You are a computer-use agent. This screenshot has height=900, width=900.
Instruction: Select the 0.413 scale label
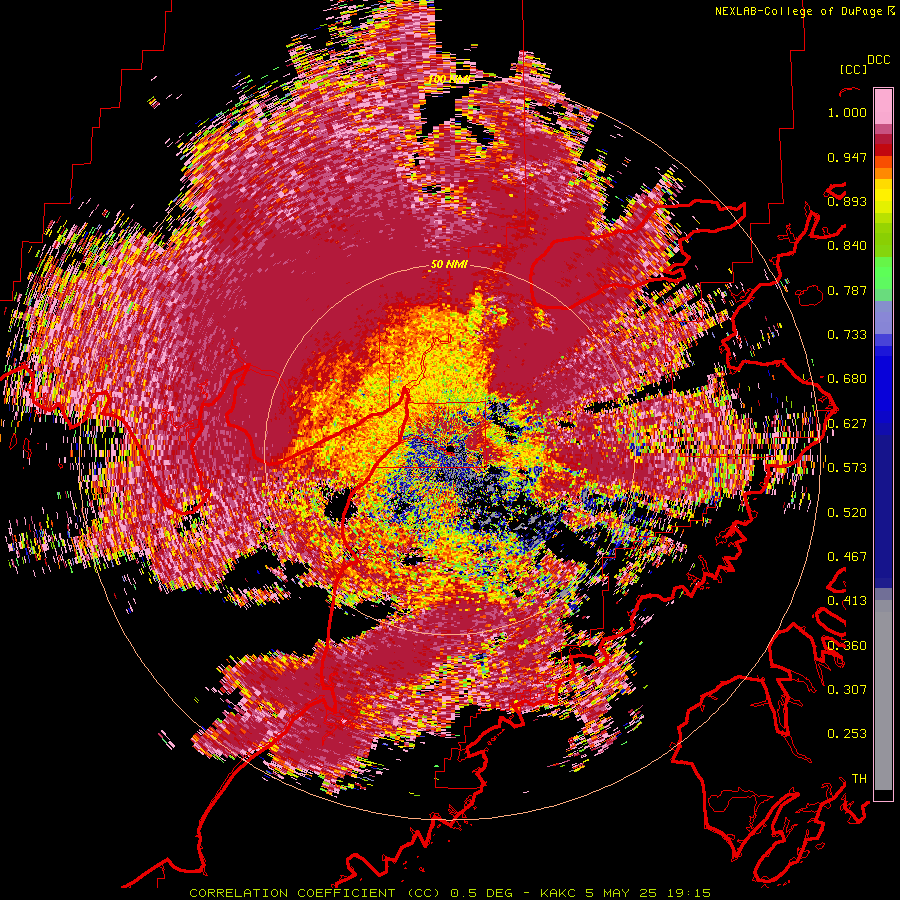coord(847,601)
